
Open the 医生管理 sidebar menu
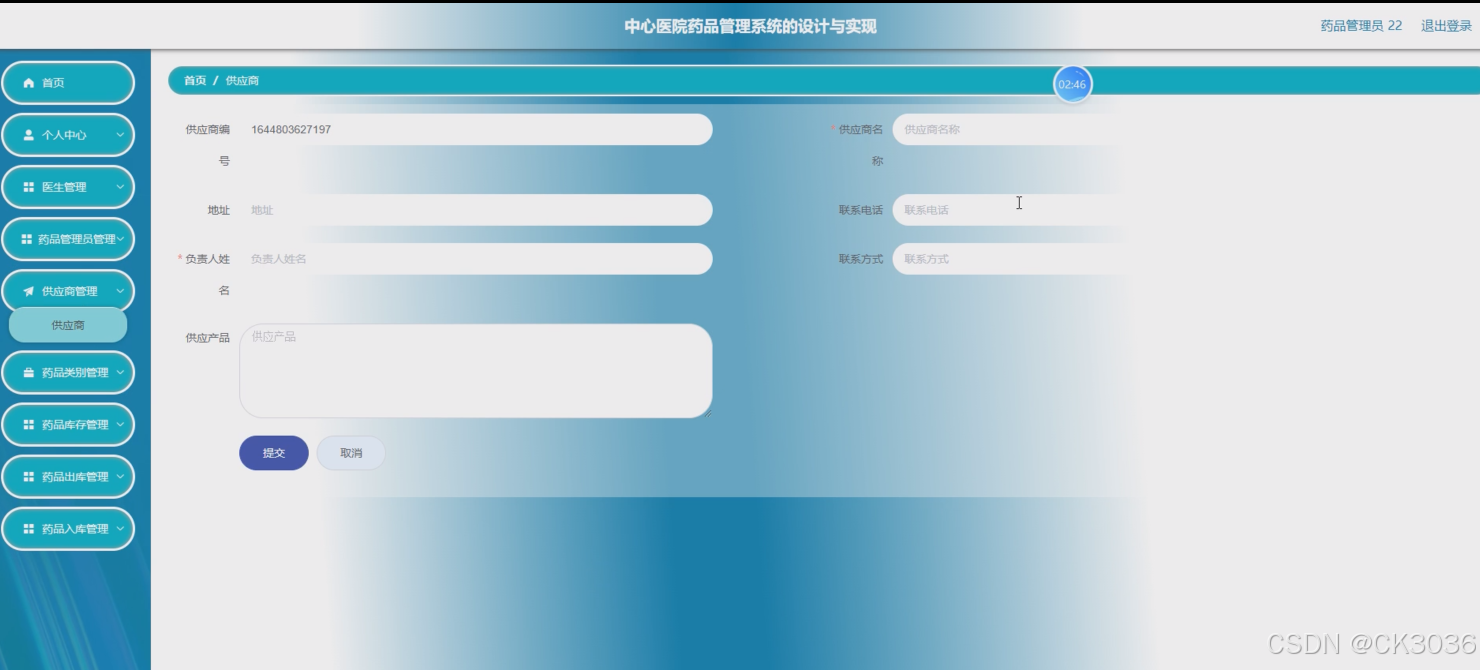tap(68, 187)
